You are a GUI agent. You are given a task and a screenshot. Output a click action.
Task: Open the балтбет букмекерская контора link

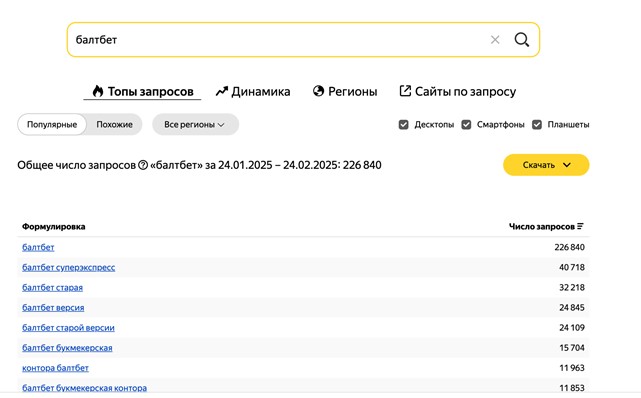(x=84, y=388)
